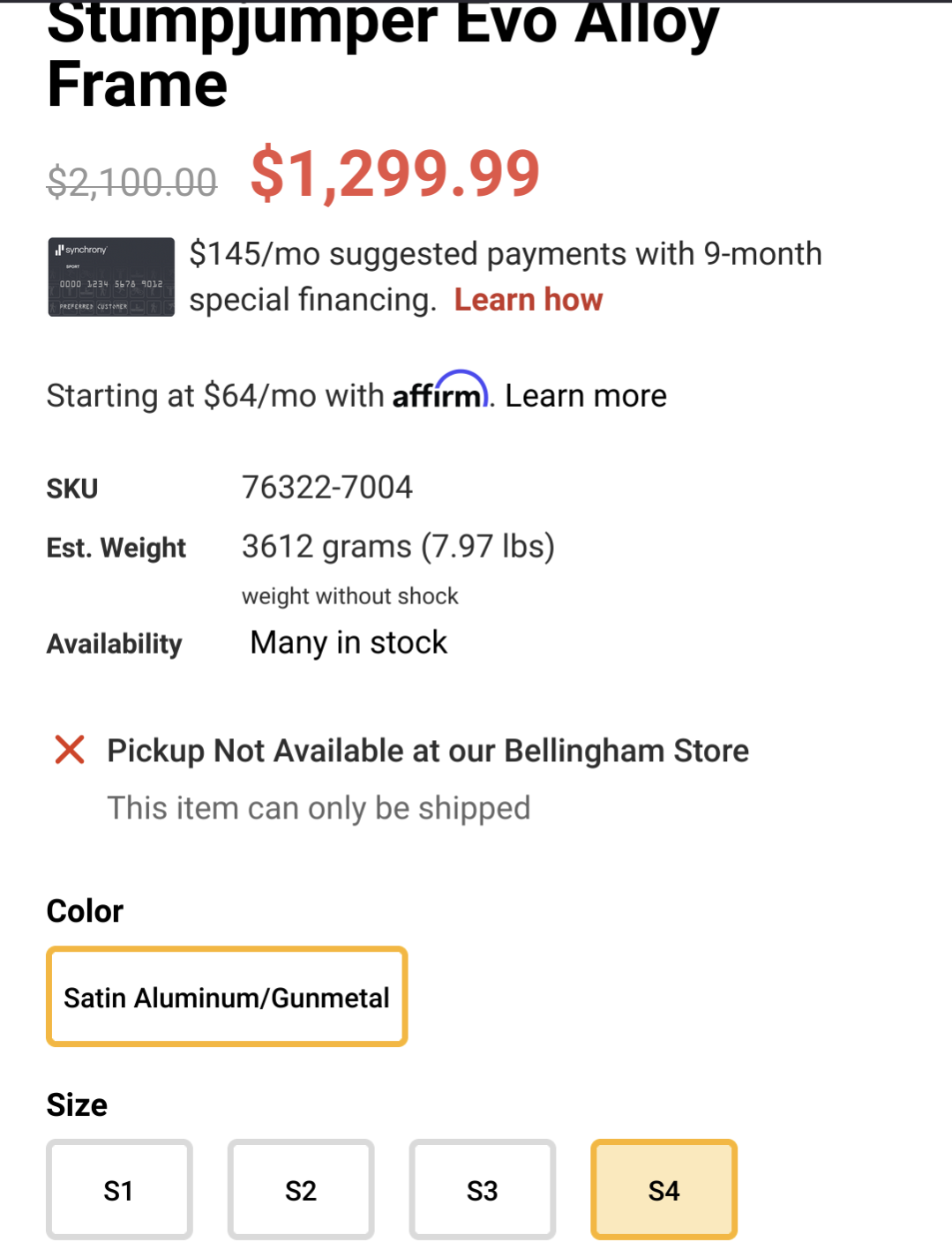Pick size S3

[x=483, y=1190]
